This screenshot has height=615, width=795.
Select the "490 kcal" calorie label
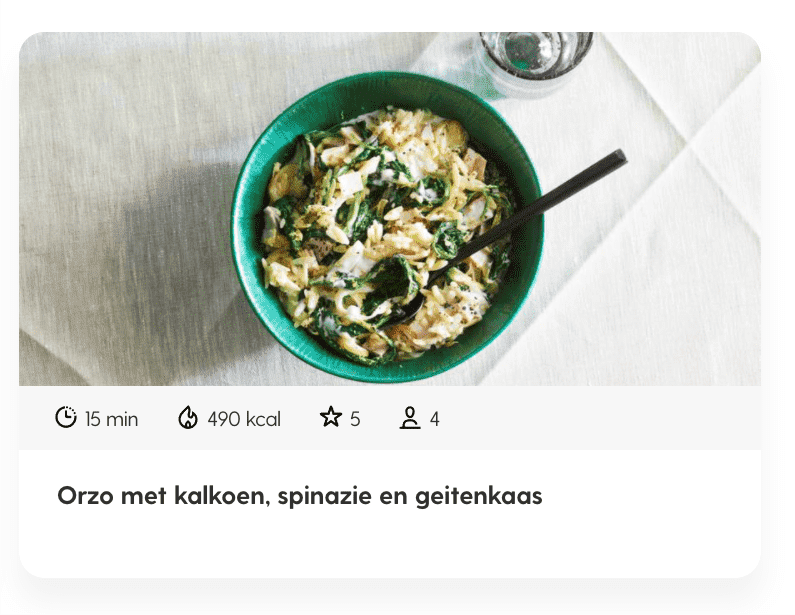coord(244,419)
